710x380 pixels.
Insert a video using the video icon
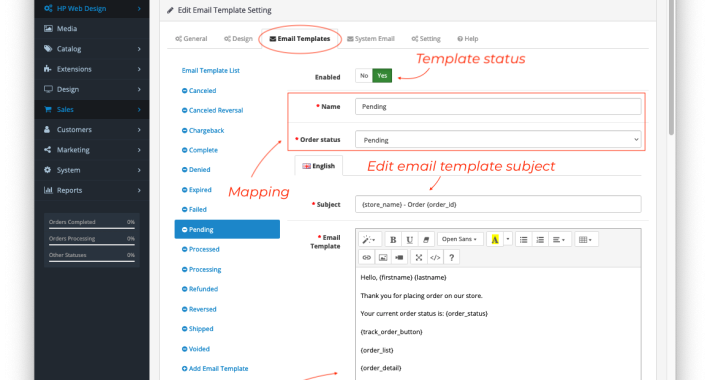[x=399, y=257]
